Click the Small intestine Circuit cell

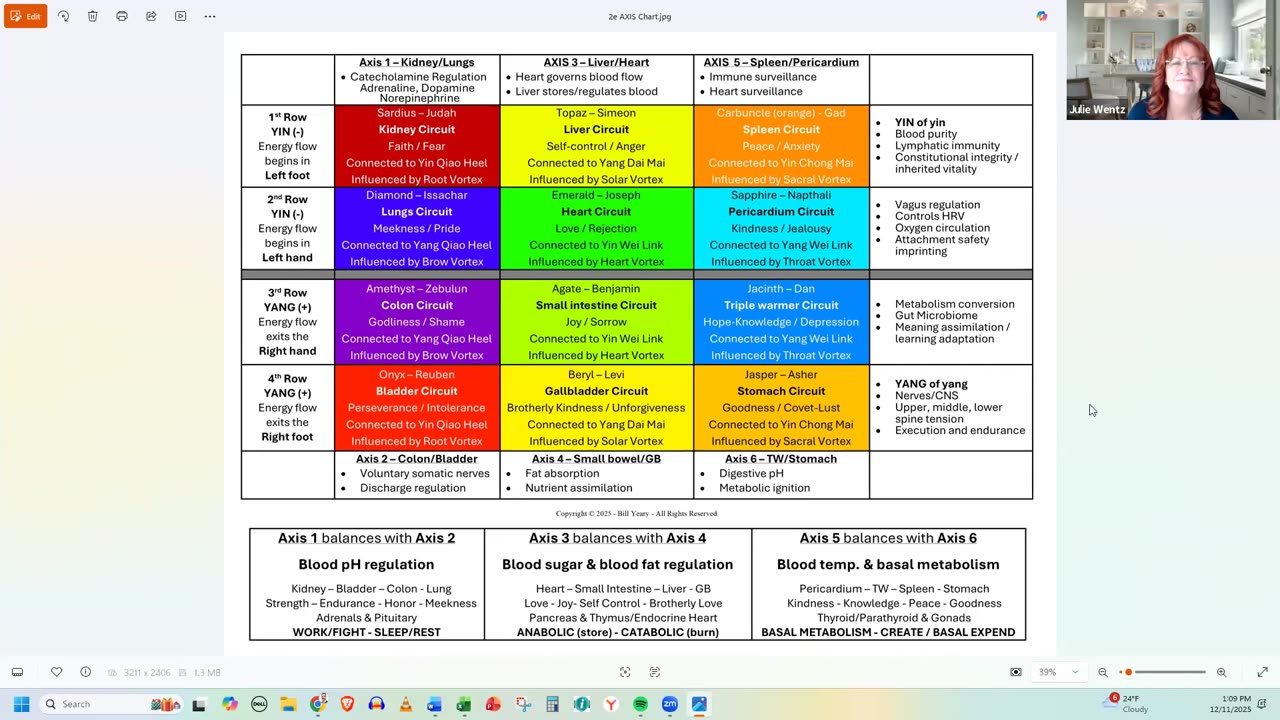tap(596, 322)
